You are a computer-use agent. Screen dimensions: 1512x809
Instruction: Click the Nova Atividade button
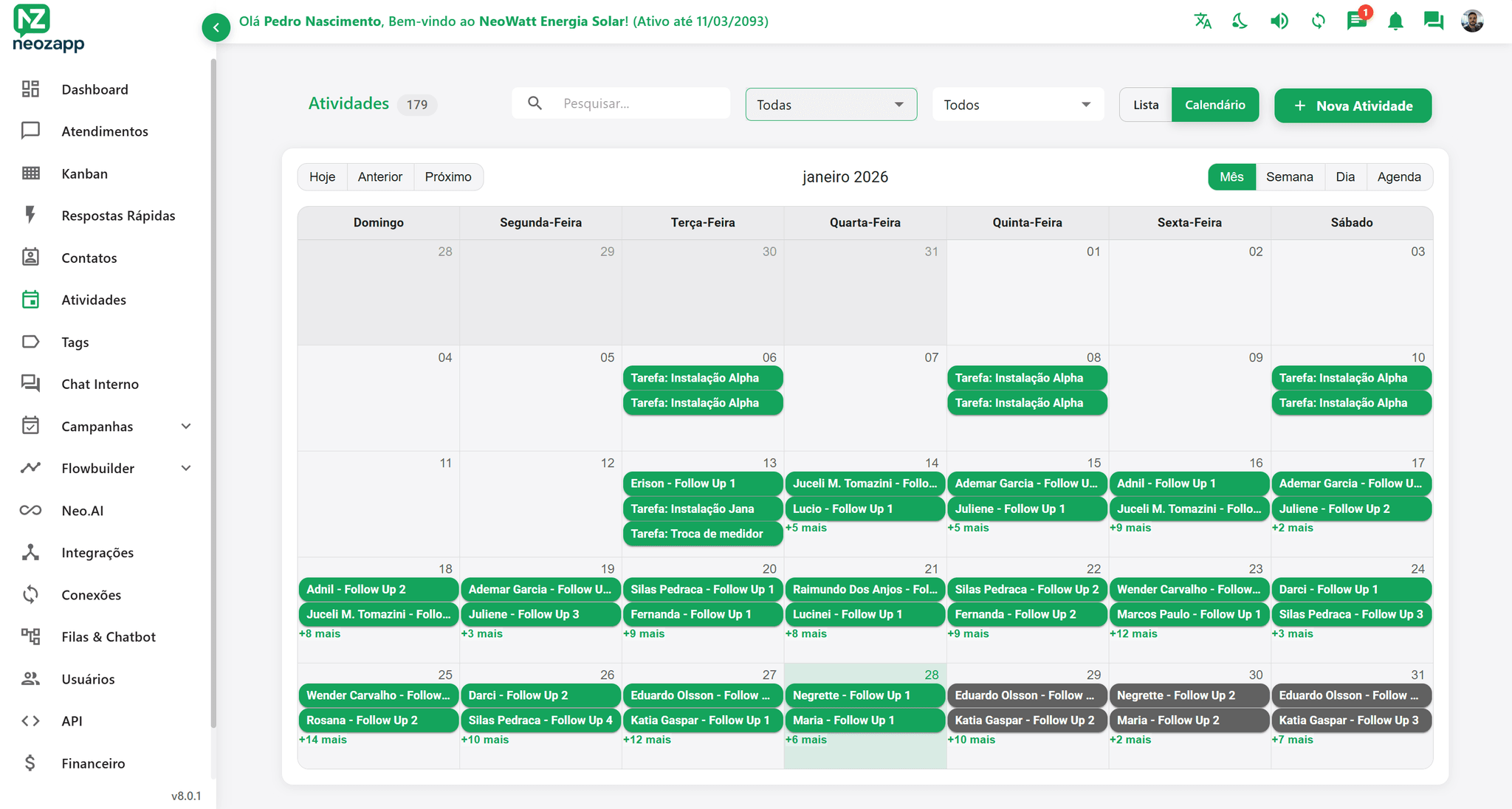[x=1353, y=106]
